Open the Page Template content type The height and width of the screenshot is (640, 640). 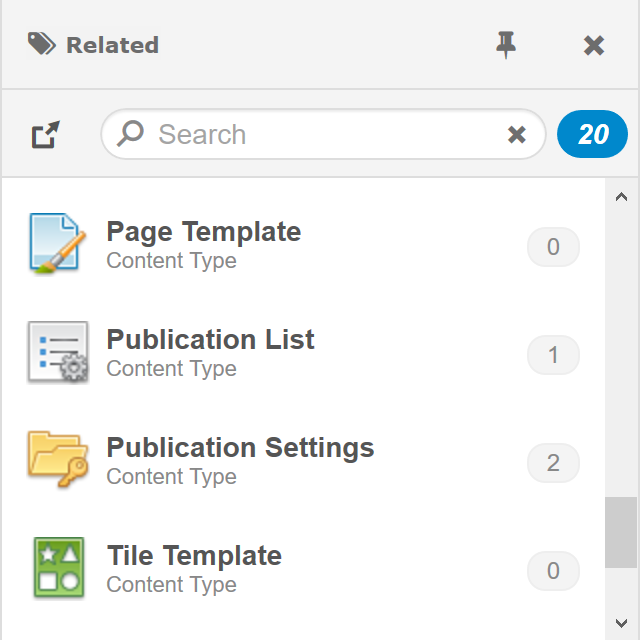click(x=204, y=232)
